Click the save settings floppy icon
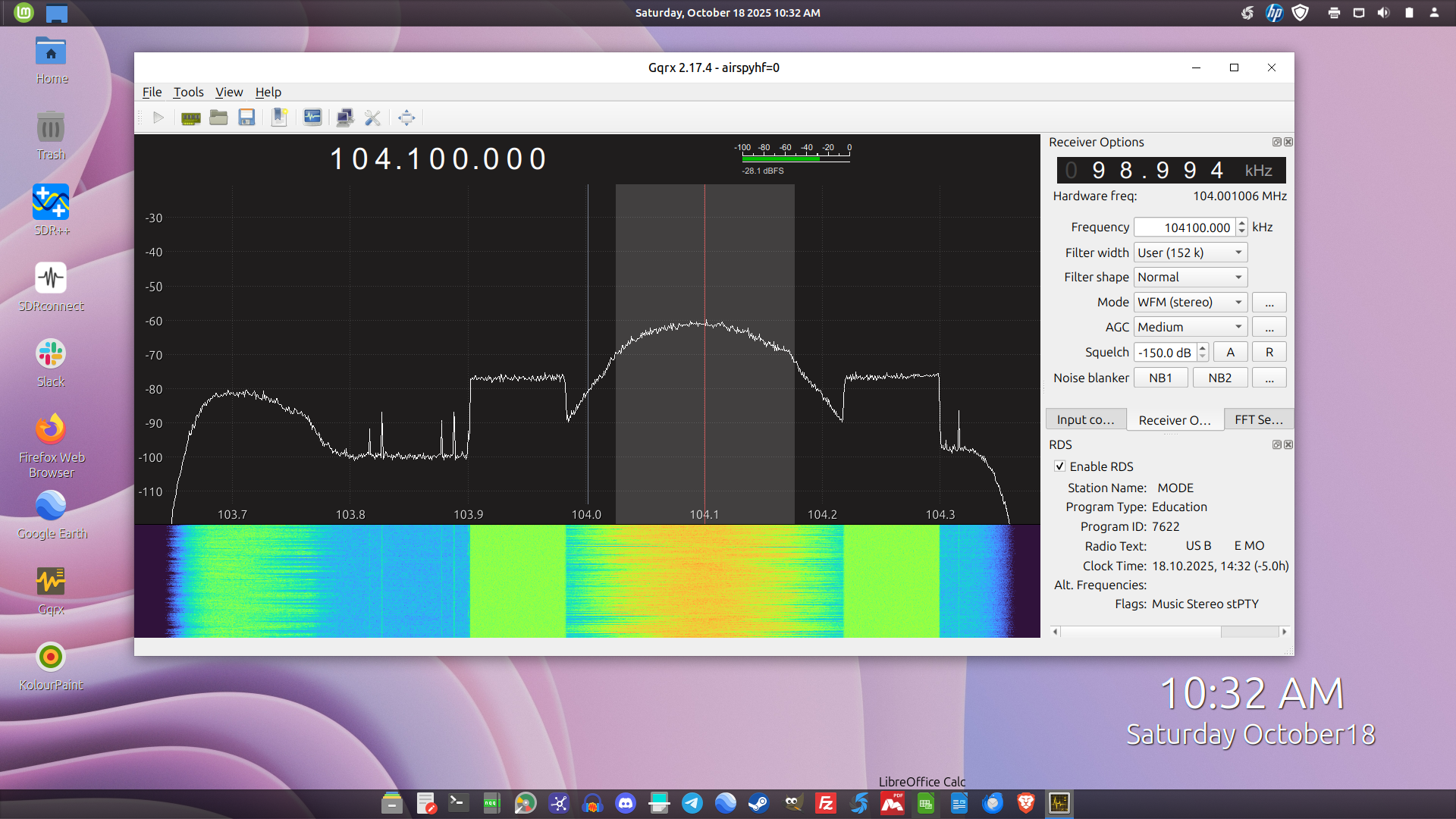 coord(246,118)
